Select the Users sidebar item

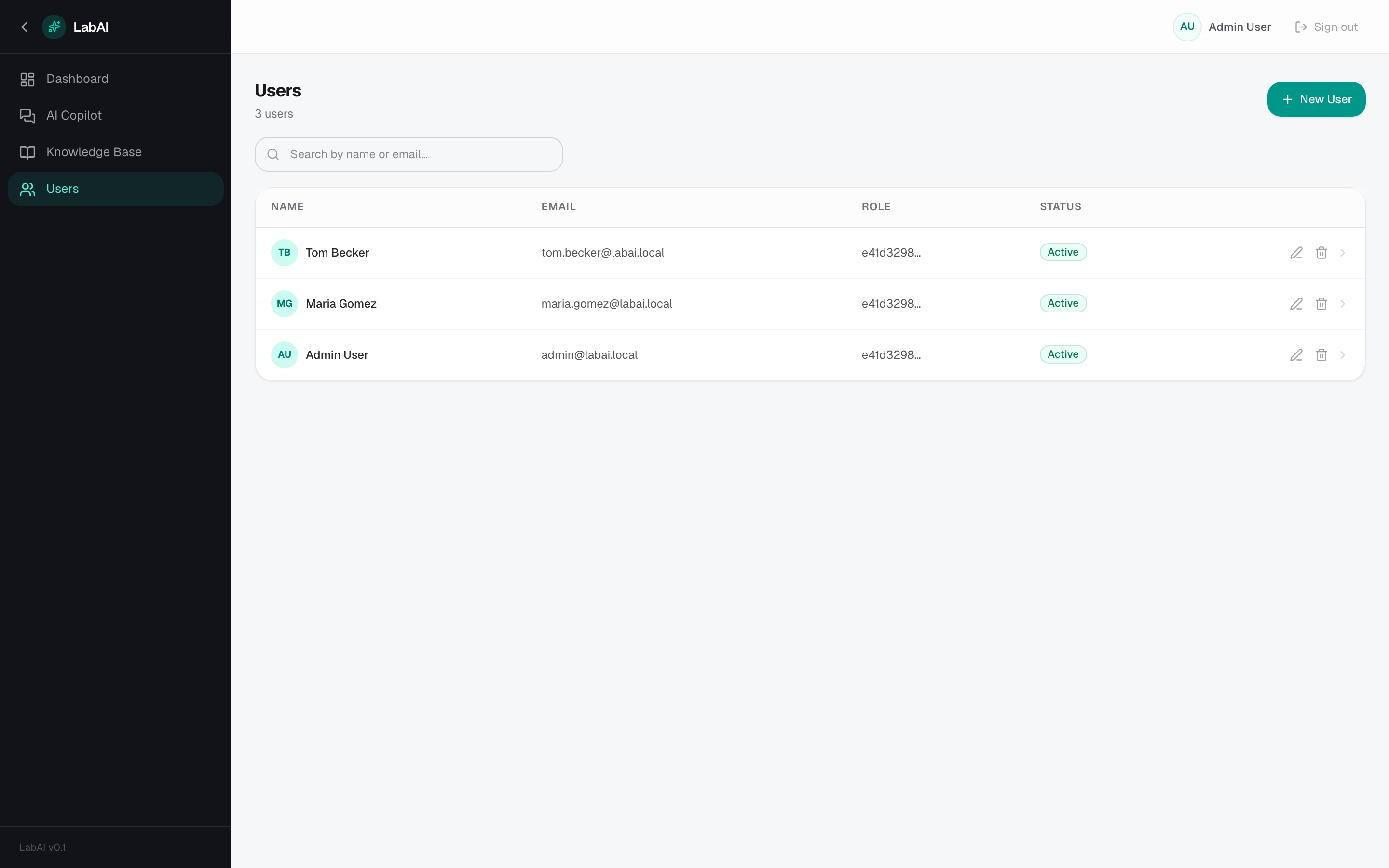tap(115, 189)
